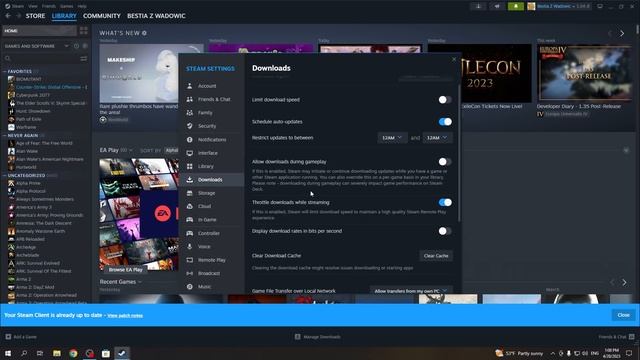Open Remote Play icon in settings
Screen dimensions: 640x360
point(189,260)
